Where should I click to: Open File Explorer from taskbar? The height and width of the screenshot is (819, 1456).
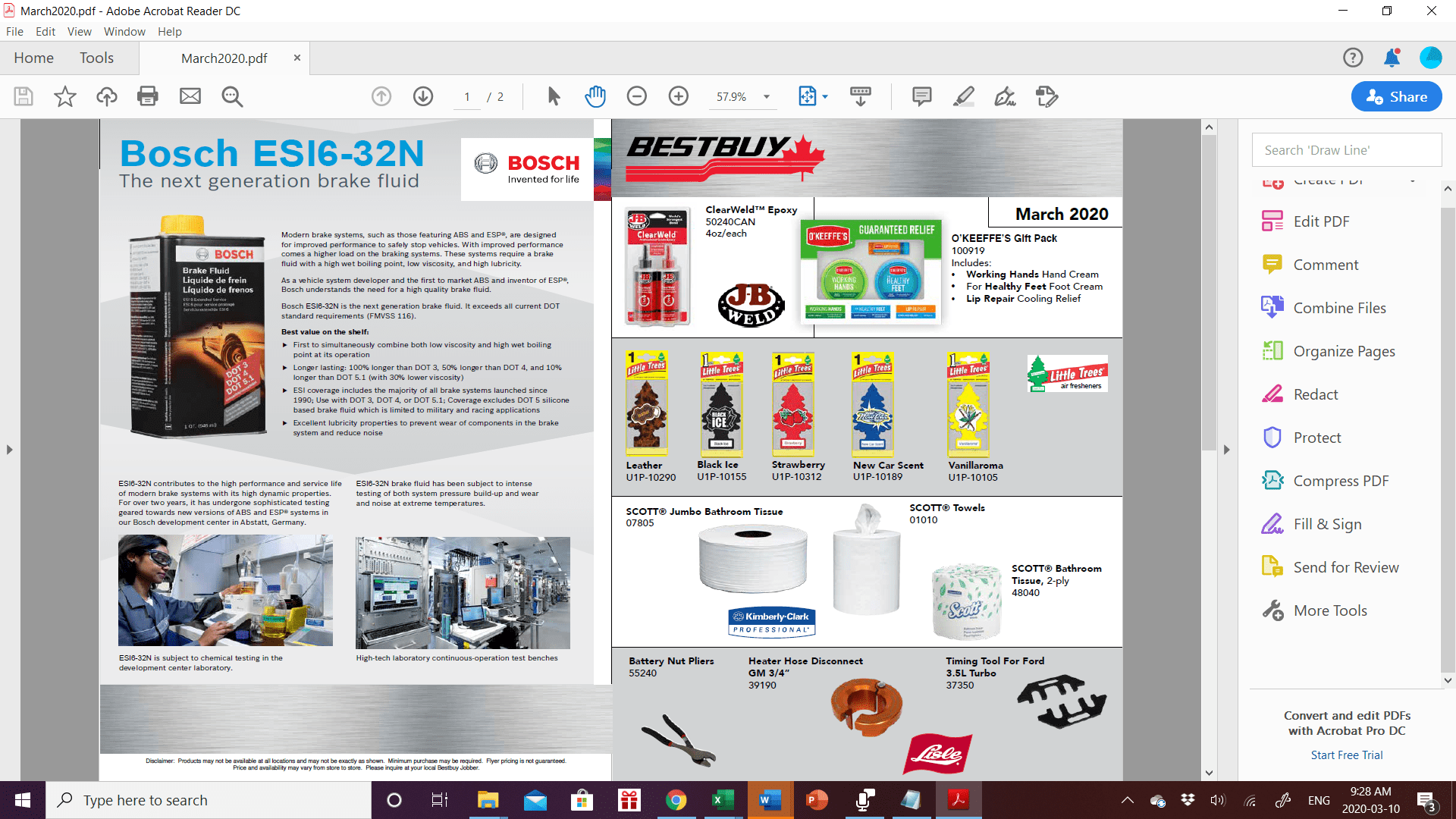click(487, 800)
